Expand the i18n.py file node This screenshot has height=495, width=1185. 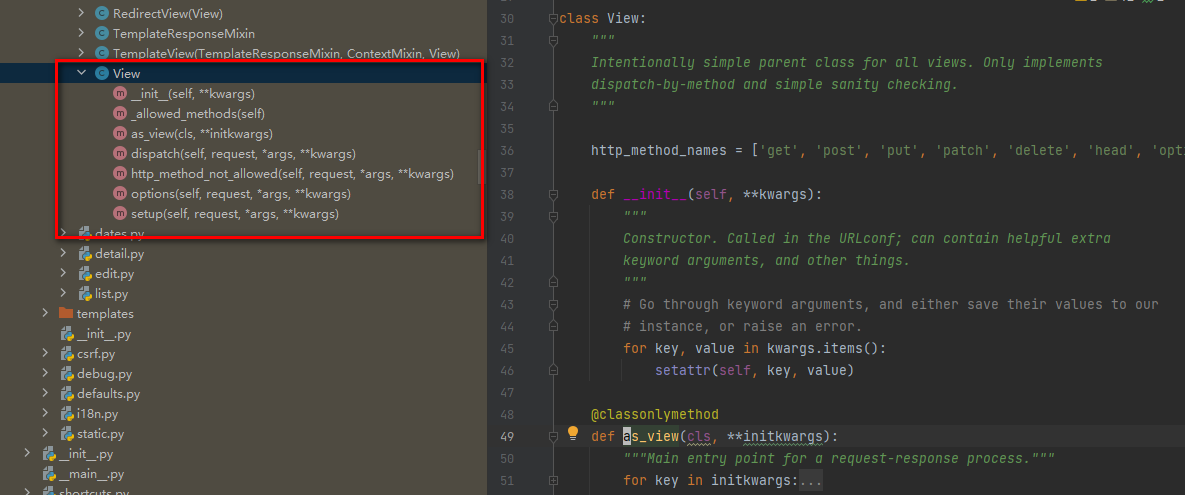click(46, 413)
